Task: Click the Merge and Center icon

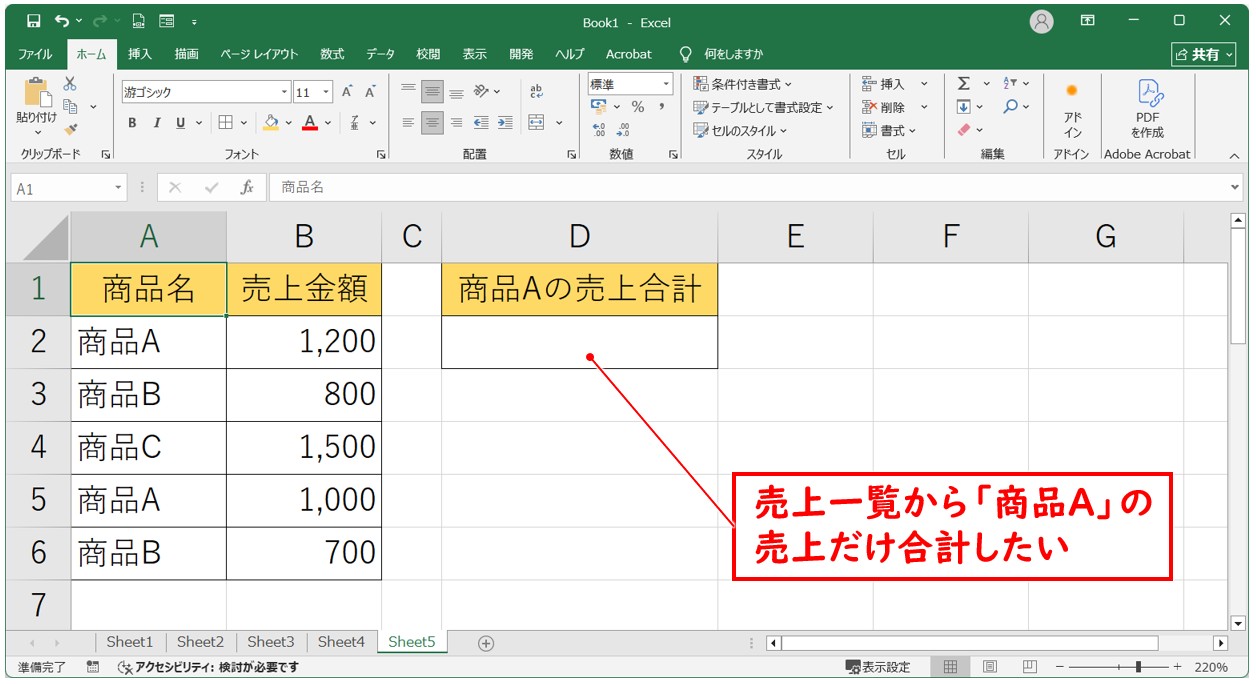Action: [537, 123]
